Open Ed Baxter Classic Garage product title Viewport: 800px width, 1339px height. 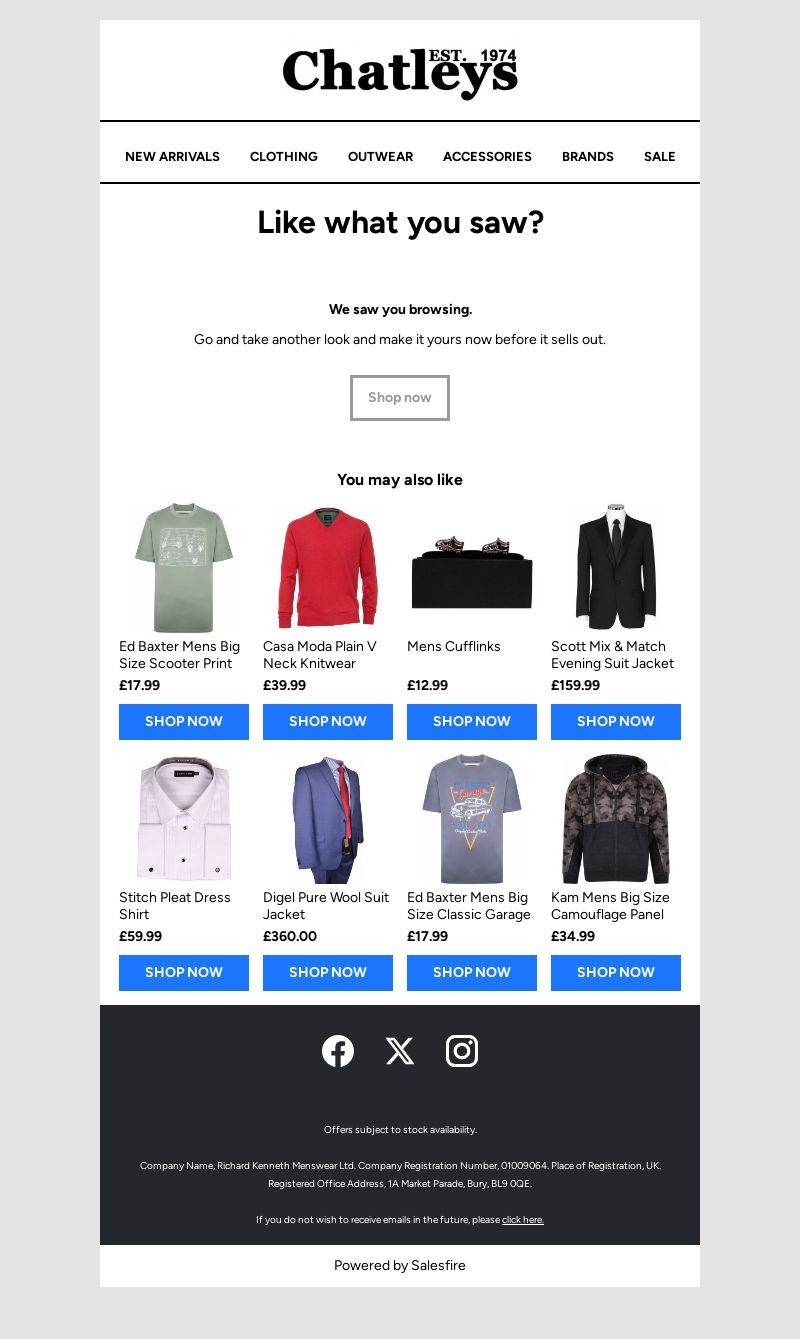coord(468,906)
